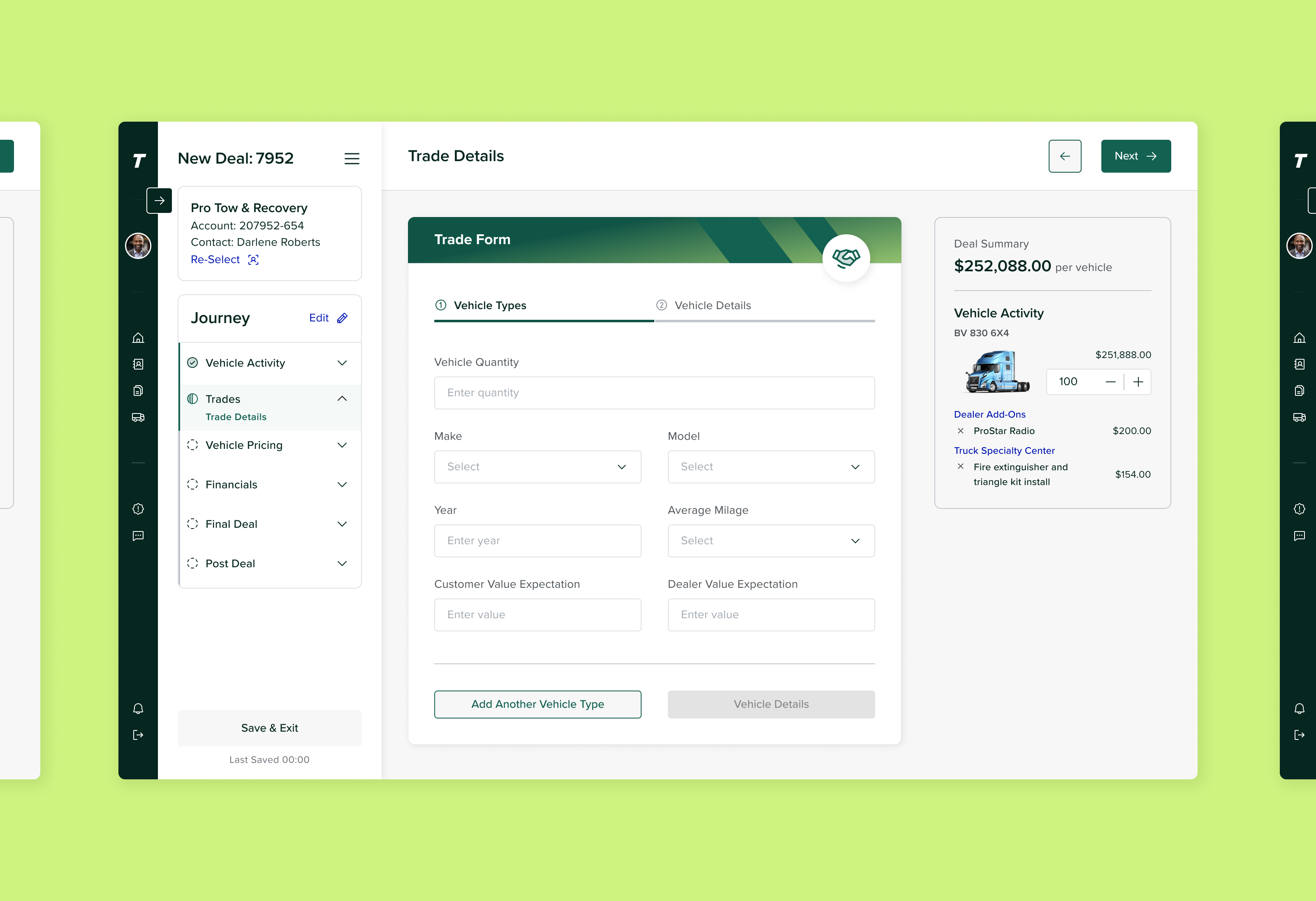
Task: Select the Home icon in the sidebar
Action: click(138, 338)
